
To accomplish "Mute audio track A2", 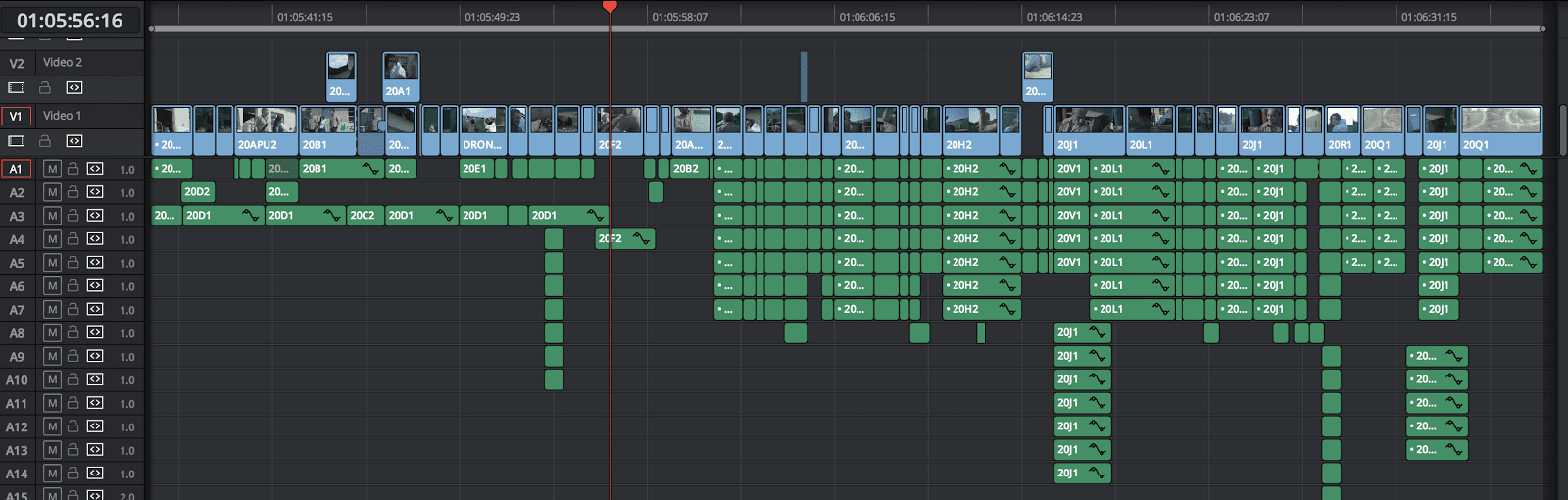I will pos(53,192).
